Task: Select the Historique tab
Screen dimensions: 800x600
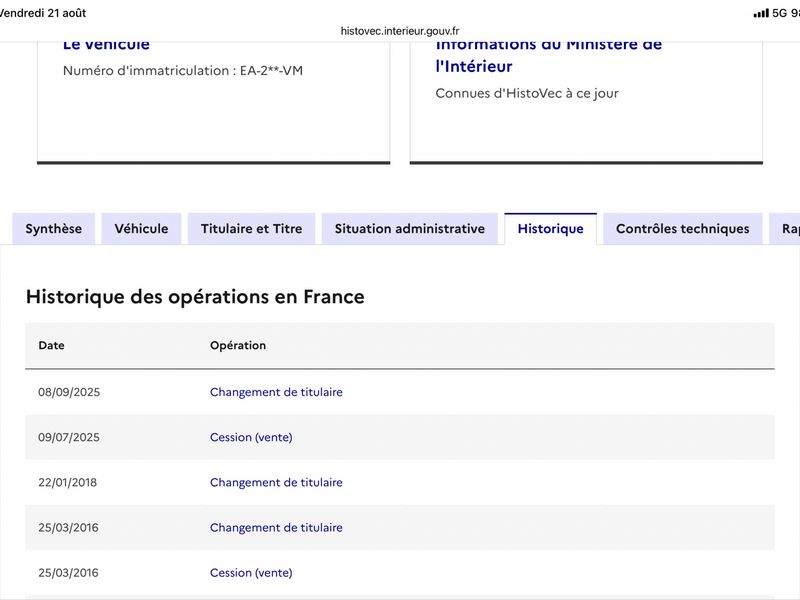Action: pos(551,229)
